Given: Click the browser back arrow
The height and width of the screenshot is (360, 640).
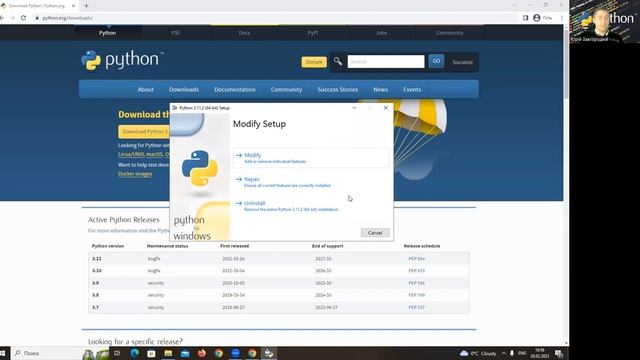Looking at the screenshot, I should 2,18.
